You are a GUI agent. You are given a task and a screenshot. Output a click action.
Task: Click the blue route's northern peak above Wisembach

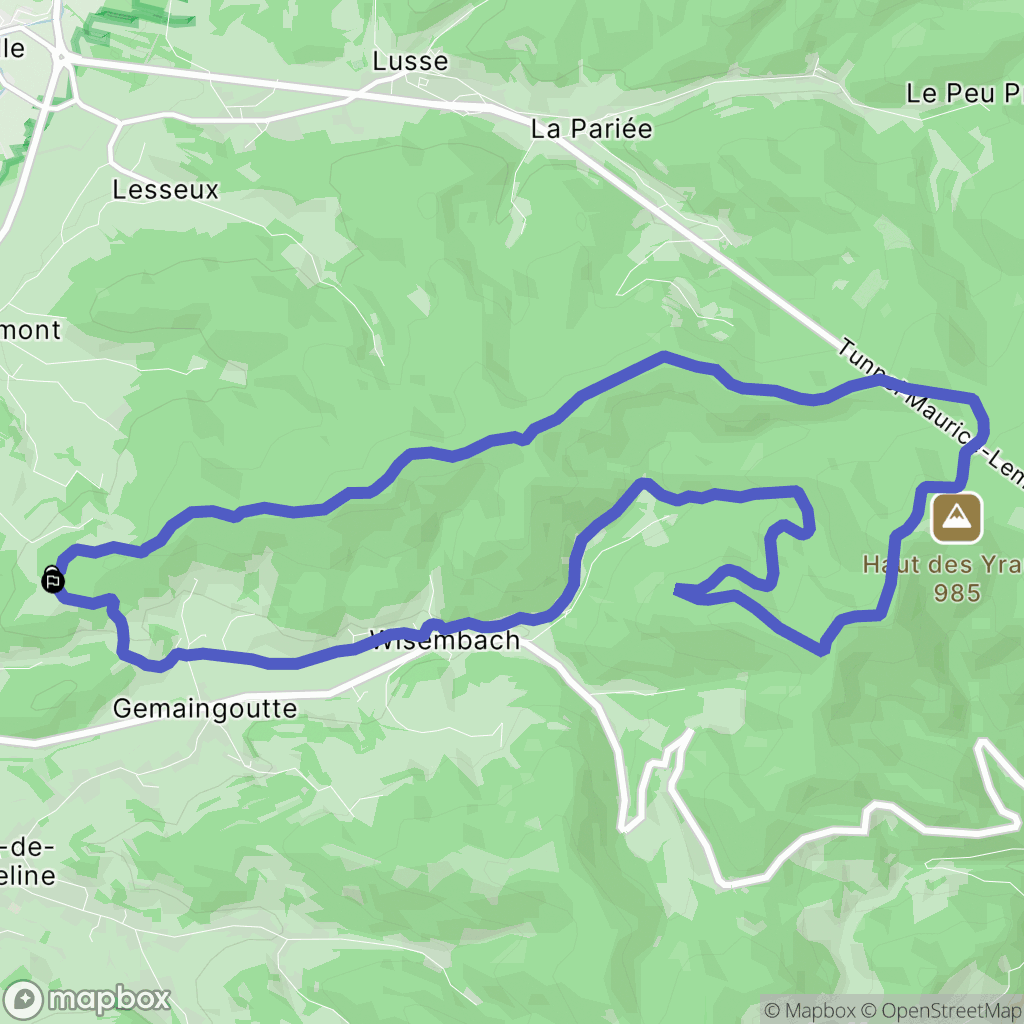click(x=664, y=356)
